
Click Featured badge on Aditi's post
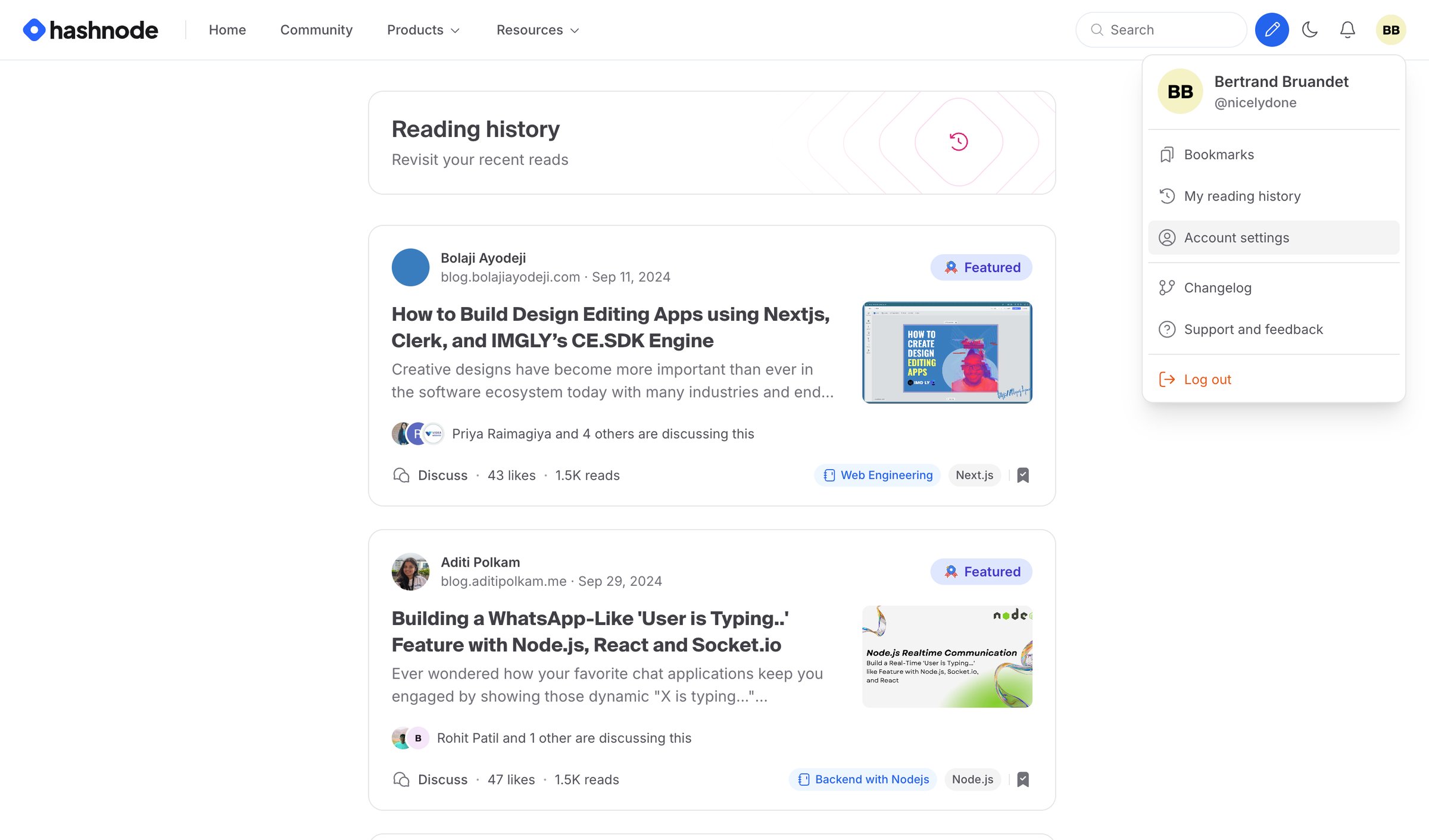click(x=981, y=572)
